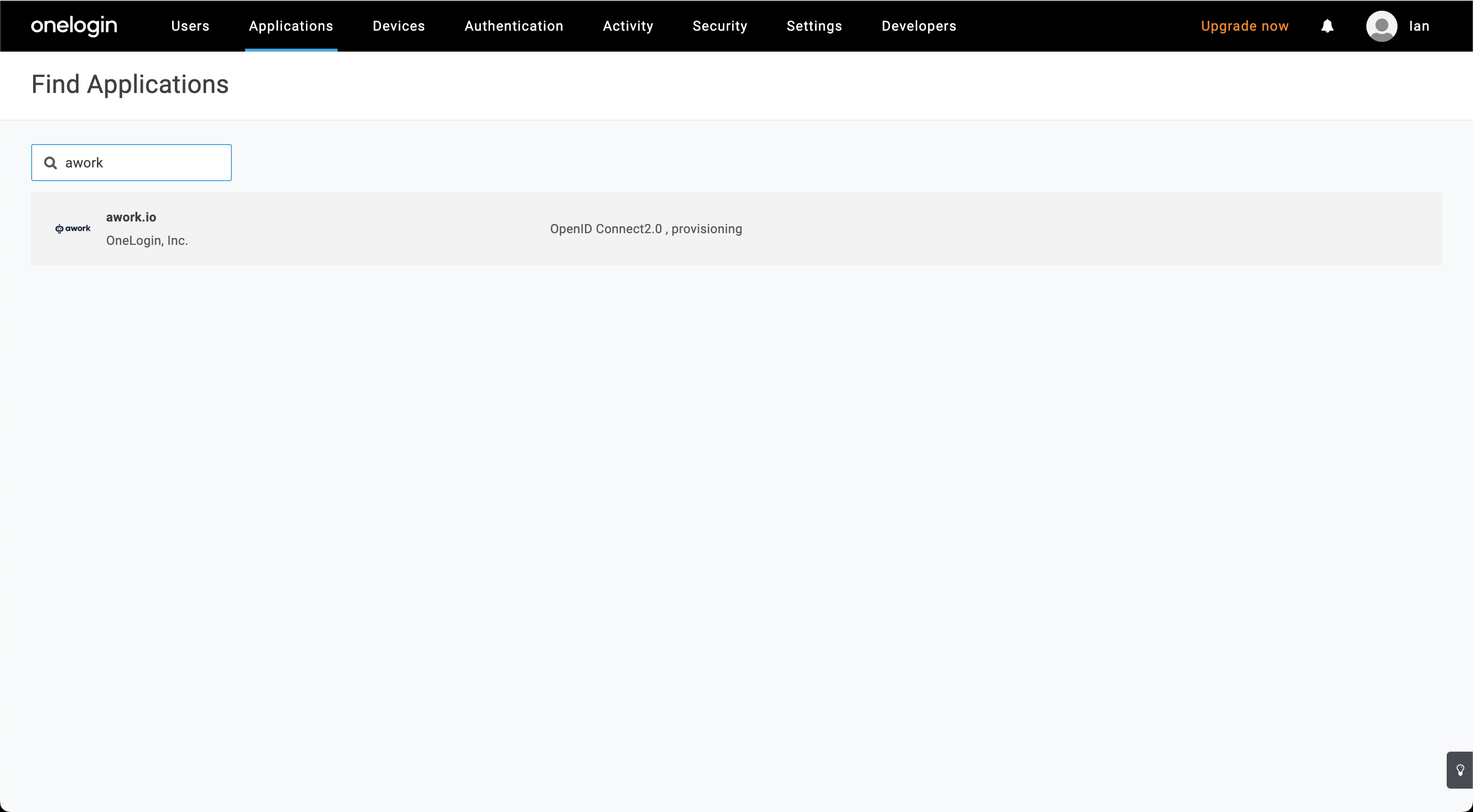This screenshot has width=1473, height=812.
Task: Open the Applications menu
Action: pos(291,26)
